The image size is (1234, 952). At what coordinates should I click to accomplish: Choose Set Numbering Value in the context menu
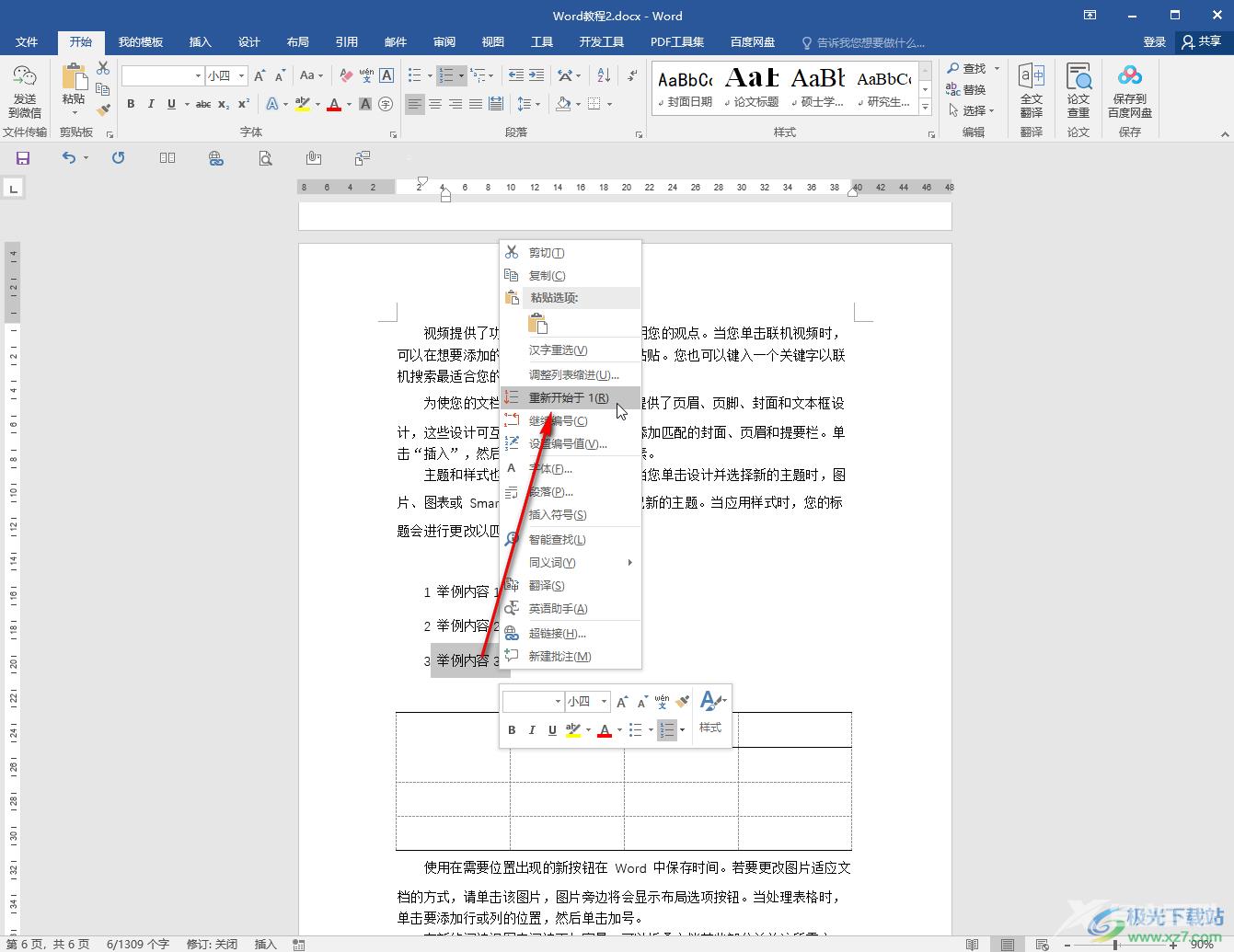click(571, 443)
